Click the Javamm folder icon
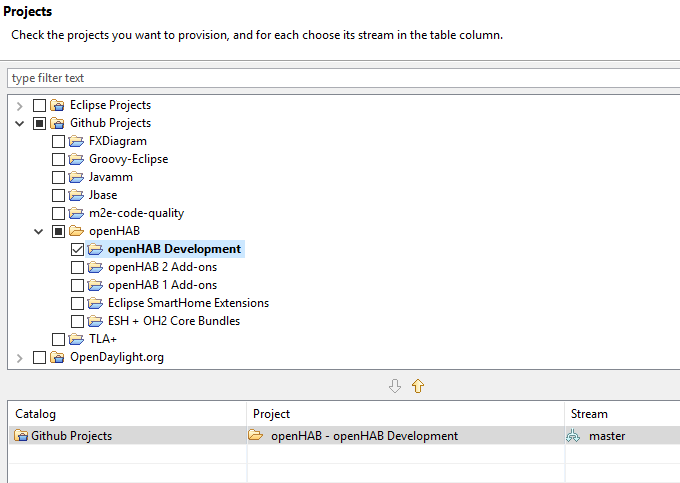The height and width of the screenshot is (483, 680). click(x=76, y=177)
